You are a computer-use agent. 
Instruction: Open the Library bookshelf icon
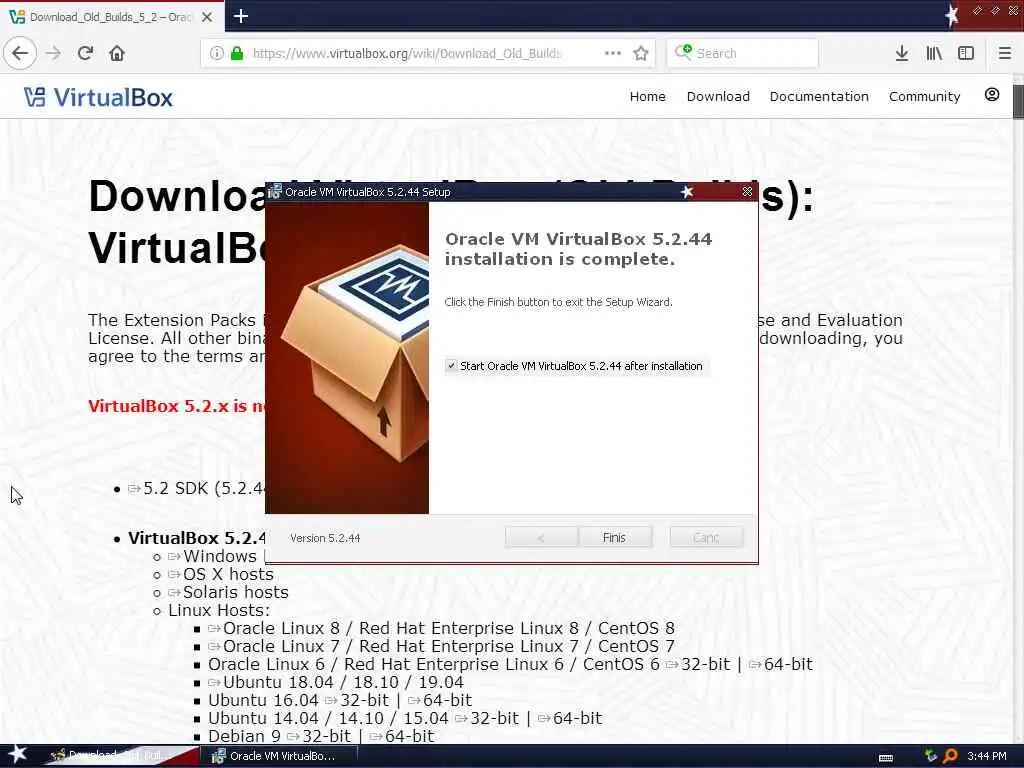[x=934, y=53]
